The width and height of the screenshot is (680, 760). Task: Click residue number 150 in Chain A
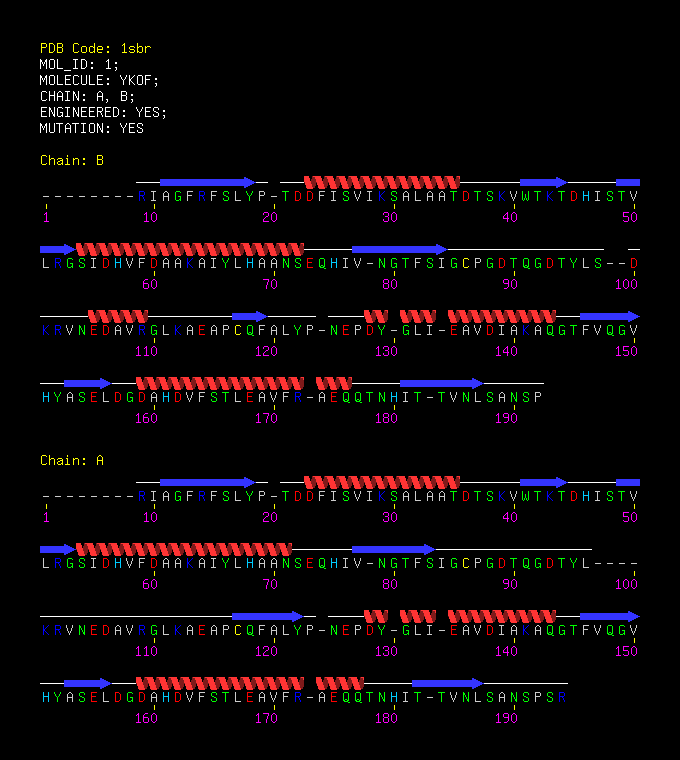click(626, 651)
